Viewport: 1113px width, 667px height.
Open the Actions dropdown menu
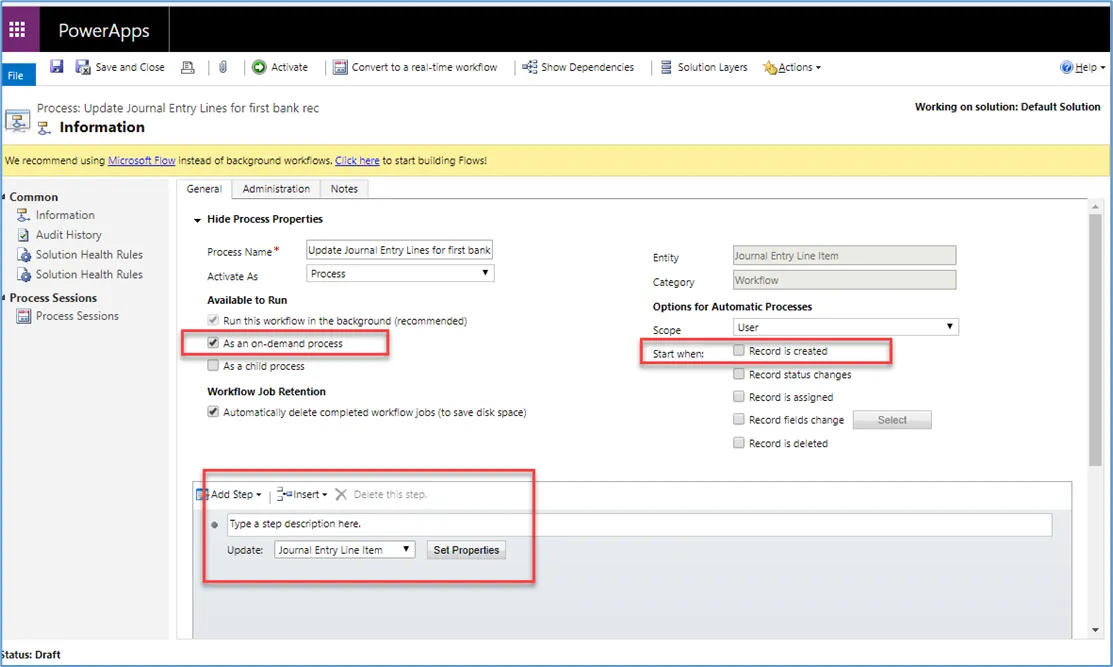tap(799, 67)
